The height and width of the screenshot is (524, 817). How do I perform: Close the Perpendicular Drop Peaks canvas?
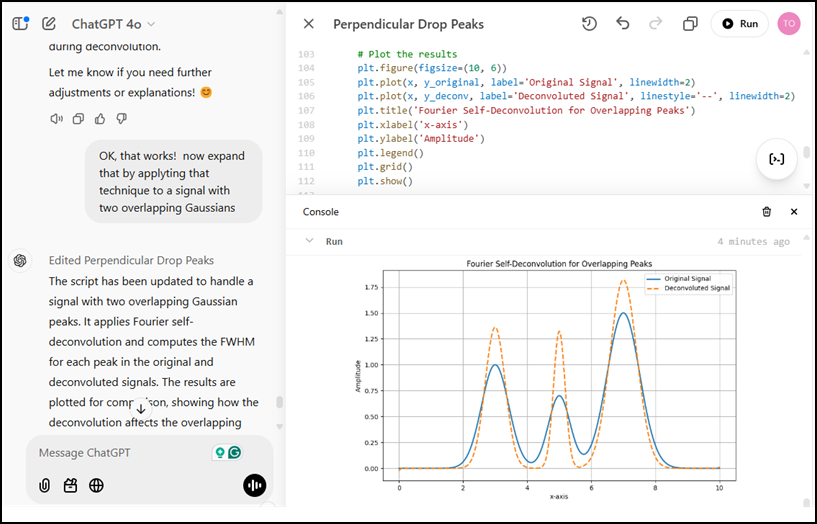pos(308,24)
